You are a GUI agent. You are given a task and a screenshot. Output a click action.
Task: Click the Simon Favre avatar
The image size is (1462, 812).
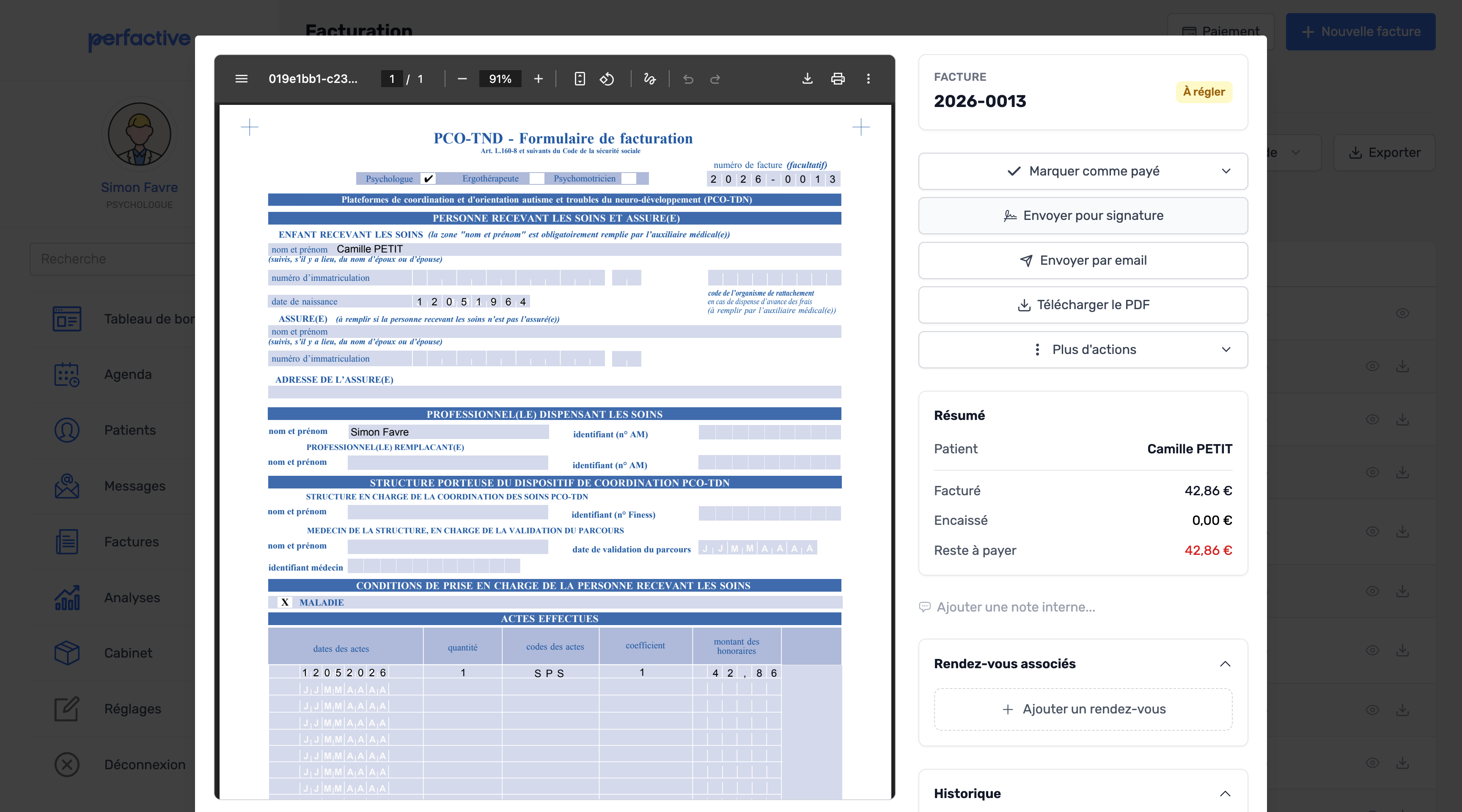140,134
